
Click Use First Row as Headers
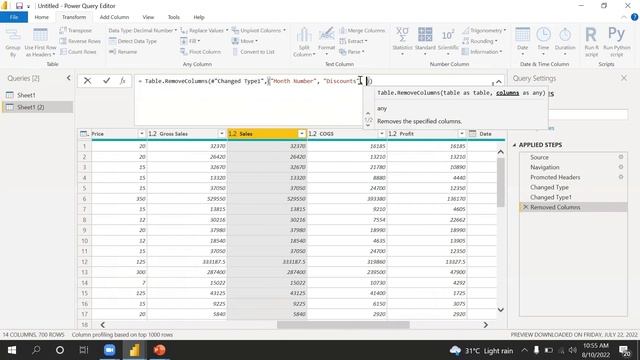[40, 42]
